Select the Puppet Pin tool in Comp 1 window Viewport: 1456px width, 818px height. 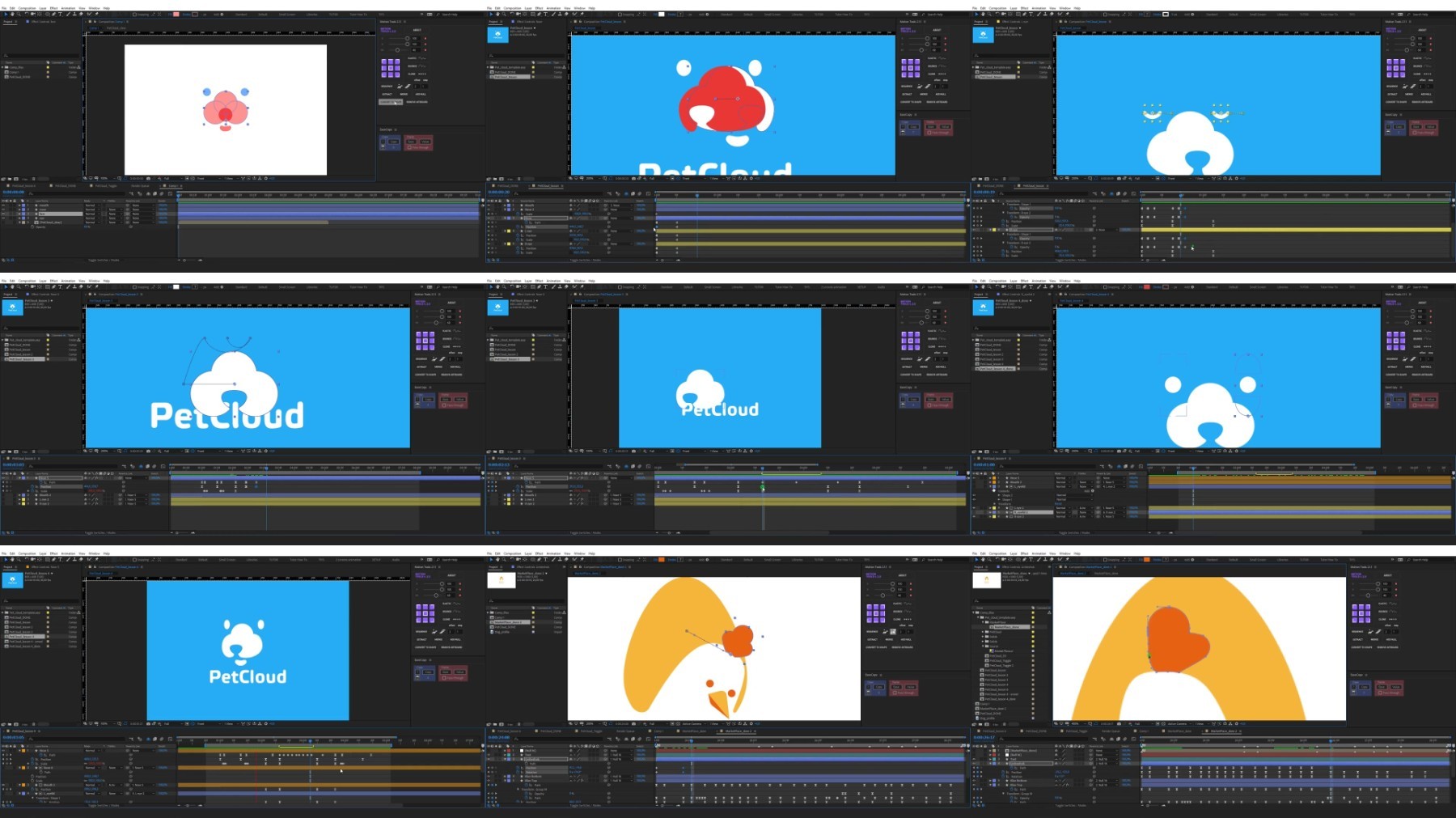click(x=96, y=14)
